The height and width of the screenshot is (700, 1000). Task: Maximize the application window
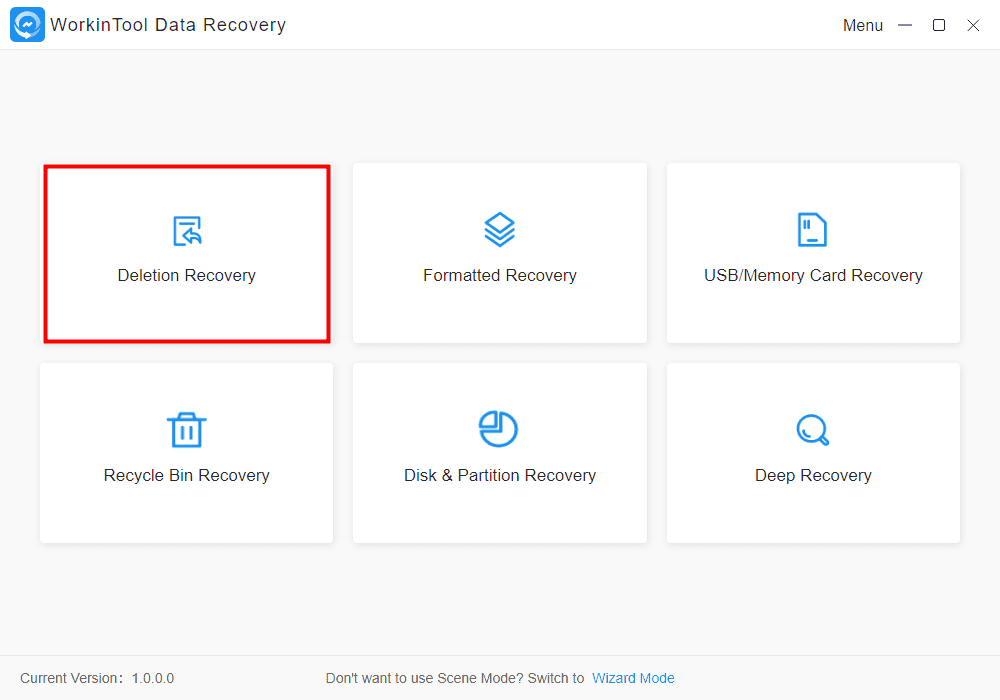tap(939, 25)
